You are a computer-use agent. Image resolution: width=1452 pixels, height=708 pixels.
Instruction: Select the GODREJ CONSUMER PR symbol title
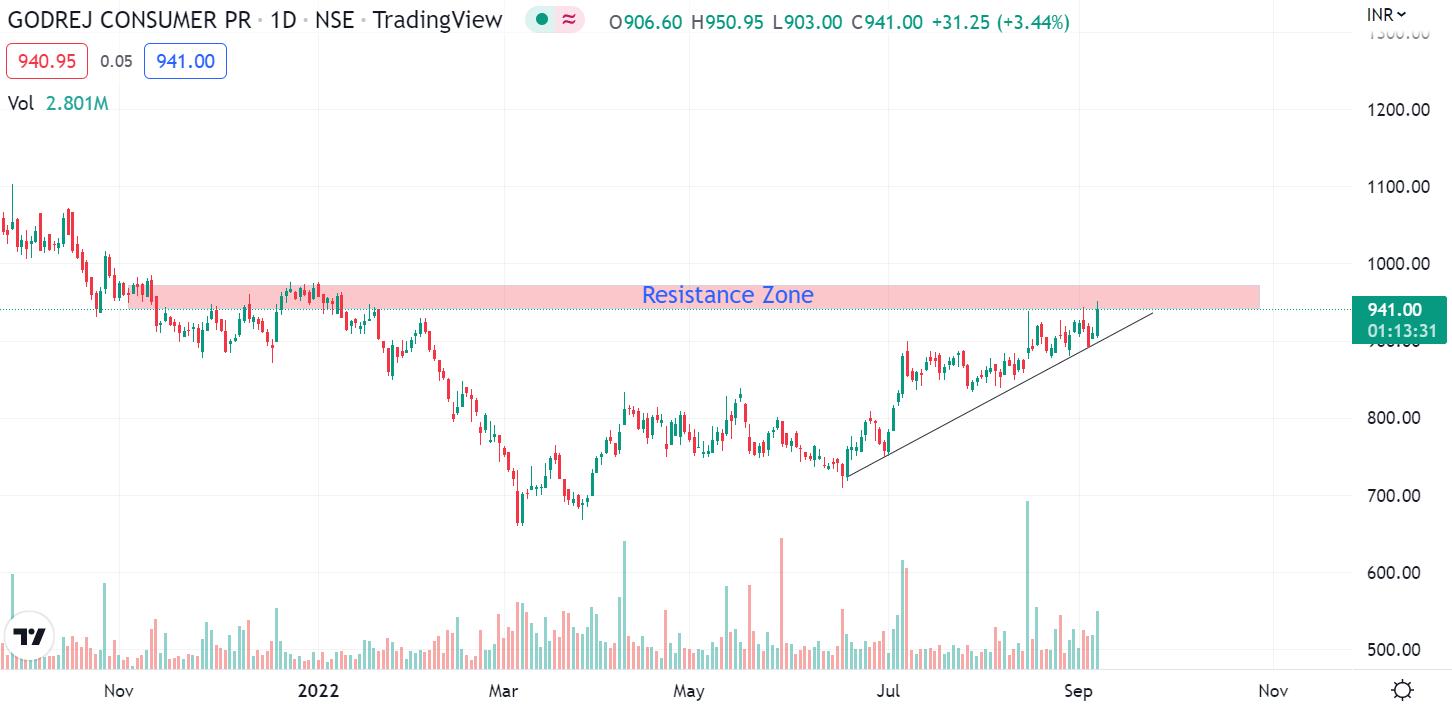pos(129,20)
